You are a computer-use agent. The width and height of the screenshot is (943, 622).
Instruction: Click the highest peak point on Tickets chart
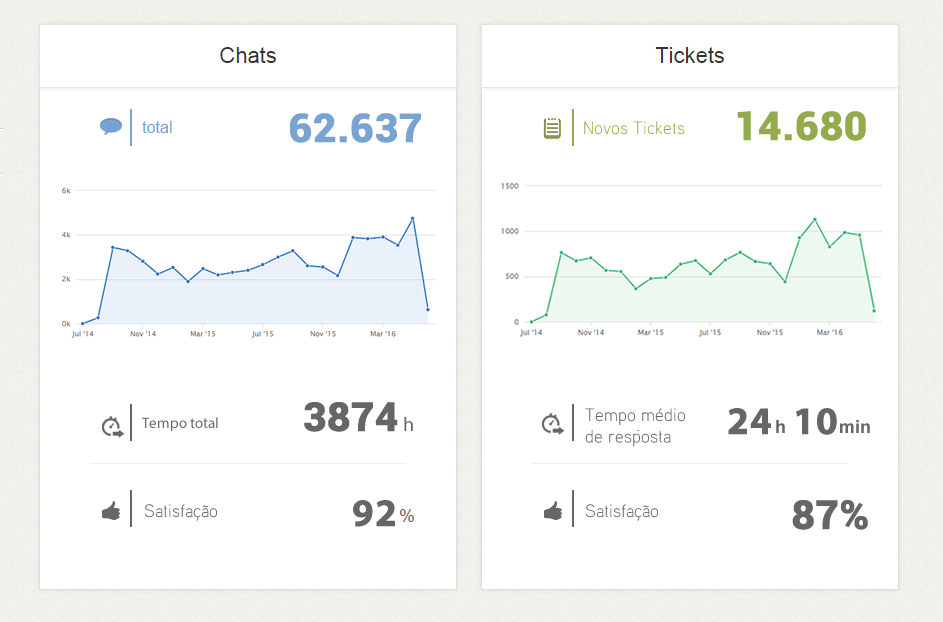pos(815,219)
